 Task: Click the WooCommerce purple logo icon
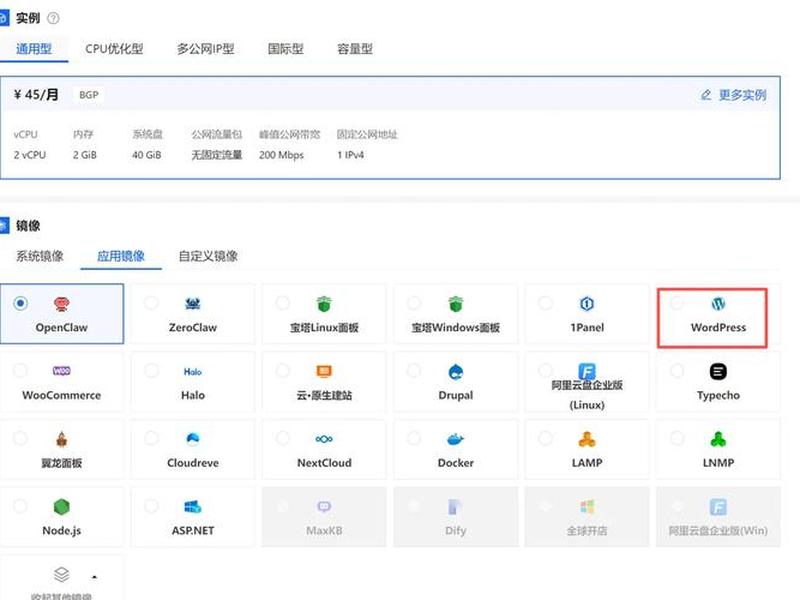pos(61,371)
